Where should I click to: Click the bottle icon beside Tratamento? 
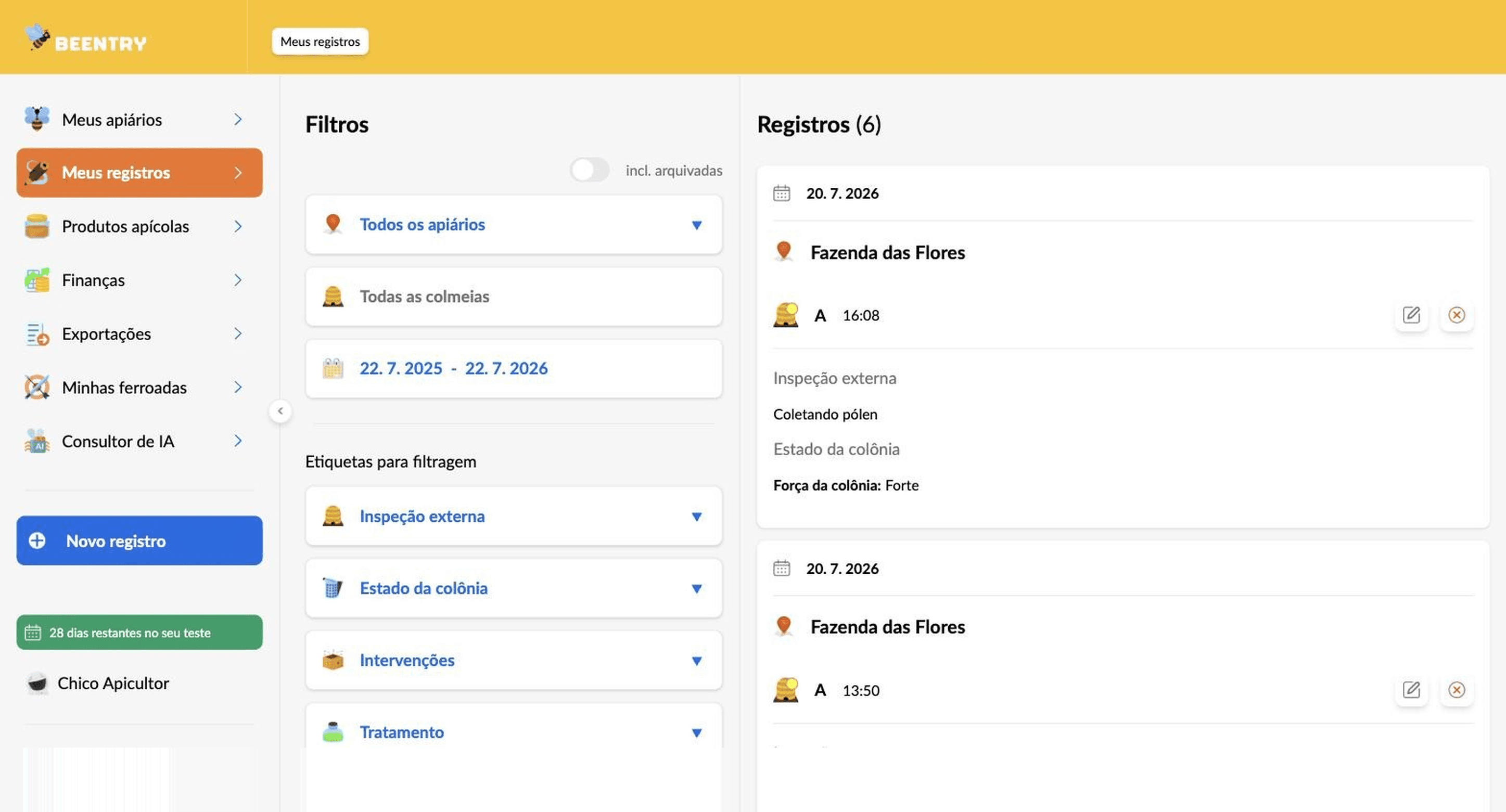coord(333,732)
